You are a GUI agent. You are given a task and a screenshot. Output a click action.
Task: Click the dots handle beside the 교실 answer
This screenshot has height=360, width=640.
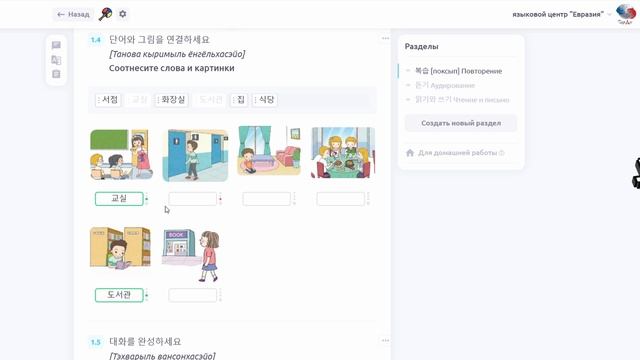(x=147, y=199)
